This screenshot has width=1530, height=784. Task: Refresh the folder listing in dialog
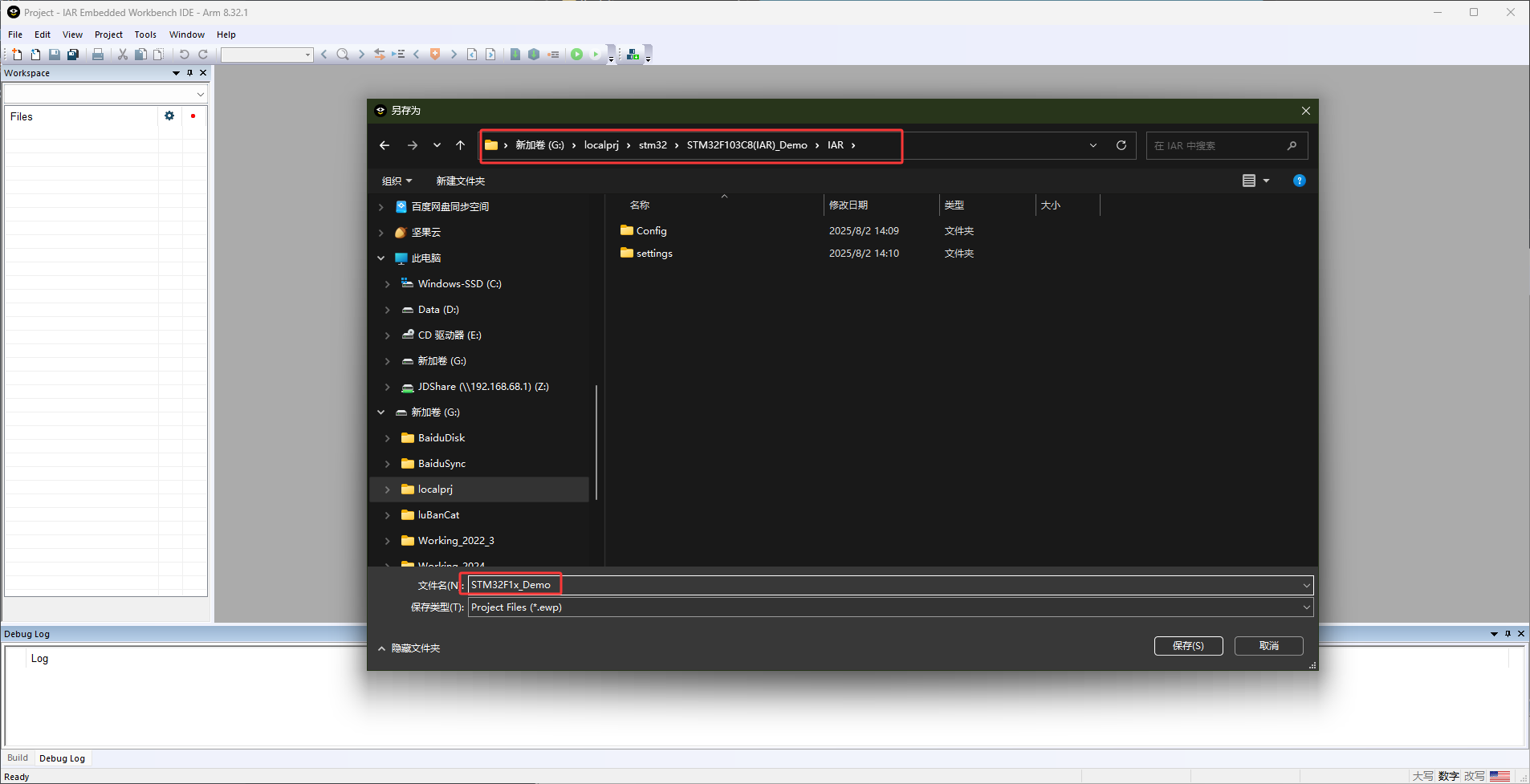coord(1121,145)
